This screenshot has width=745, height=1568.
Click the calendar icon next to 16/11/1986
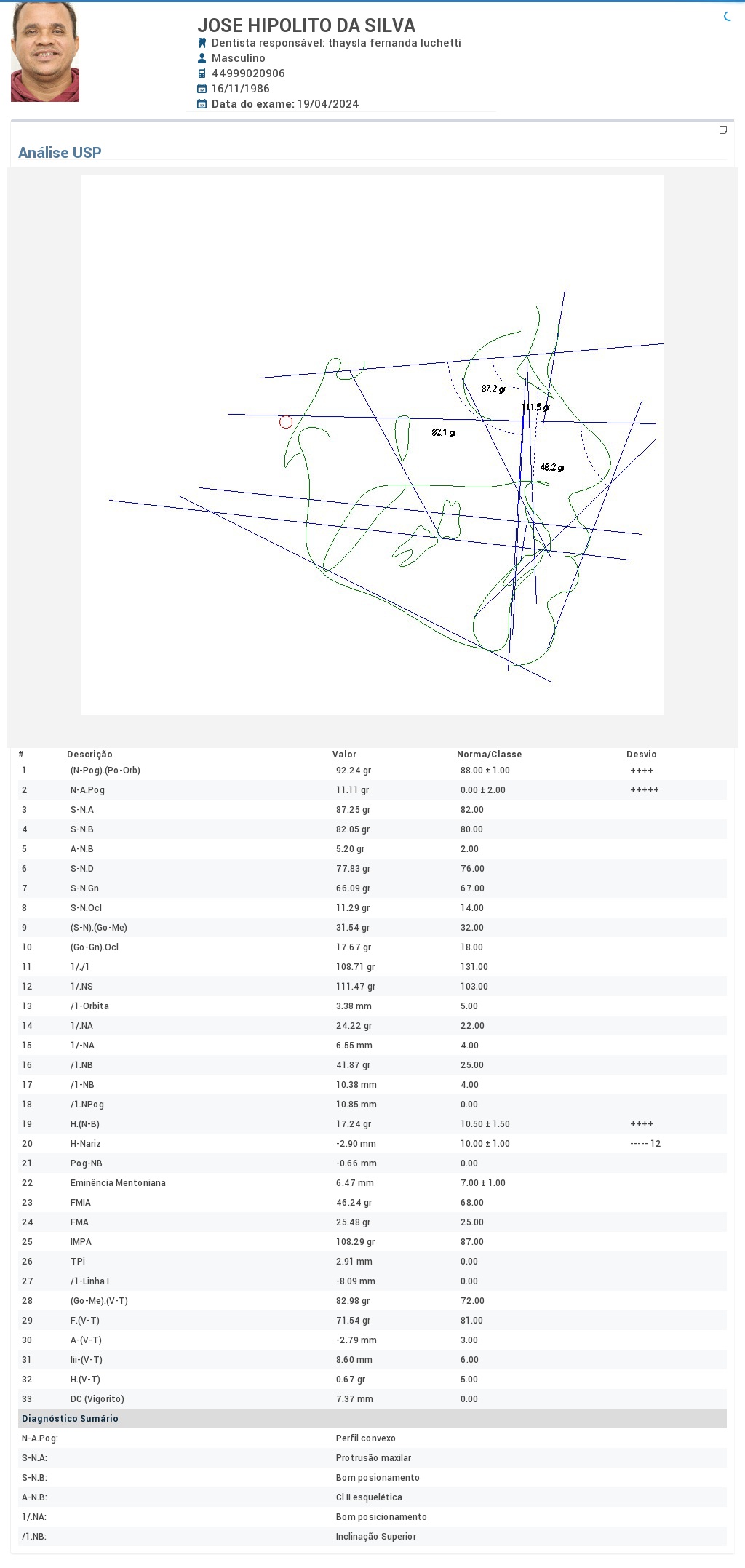click(x=202, y=89)
